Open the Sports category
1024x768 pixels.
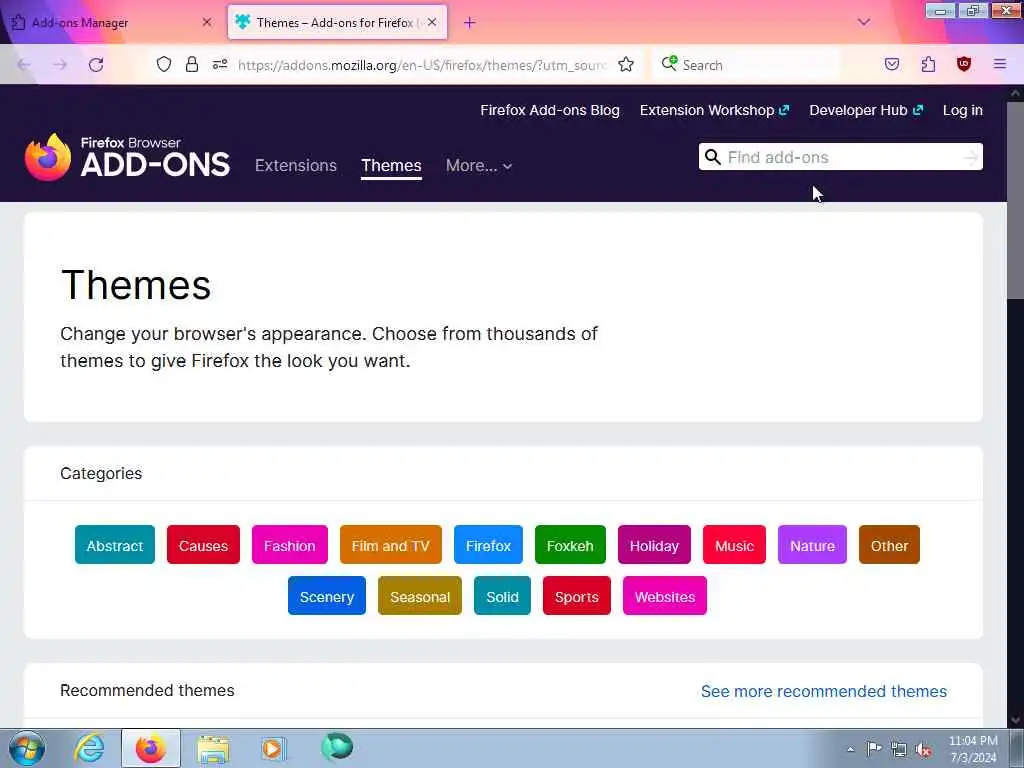pyautogui.click(x=577, y=596)
